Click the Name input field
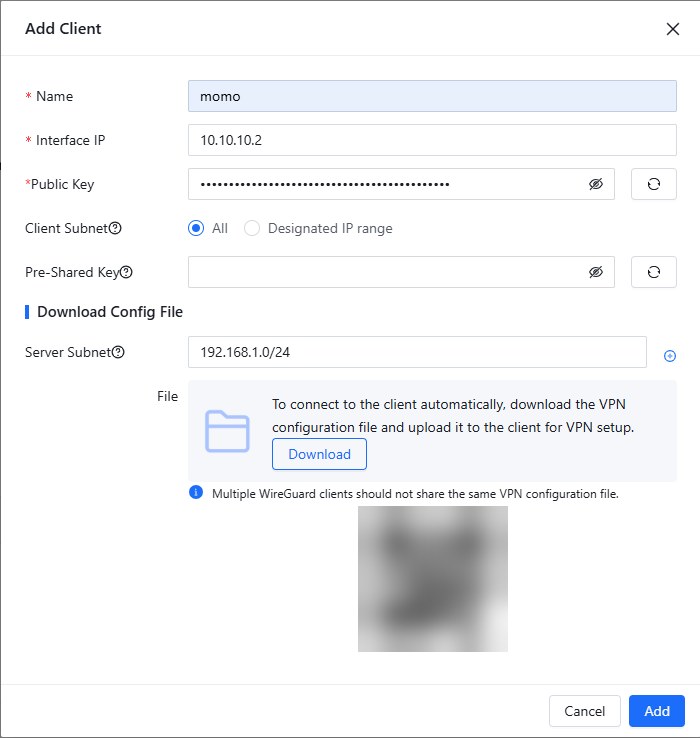The image size is (700, 738). pos(432,96)
